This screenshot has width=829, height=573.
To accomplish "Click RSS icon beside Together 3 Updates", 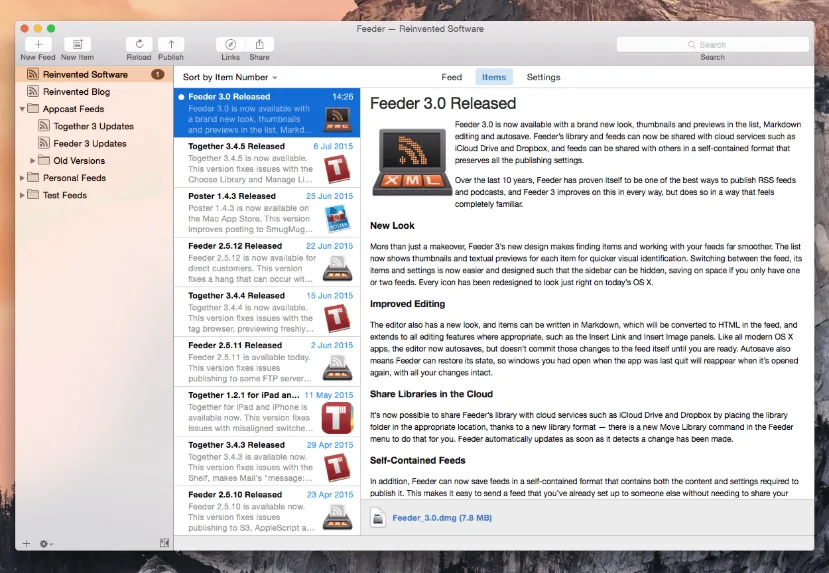I will pos(44,126).
